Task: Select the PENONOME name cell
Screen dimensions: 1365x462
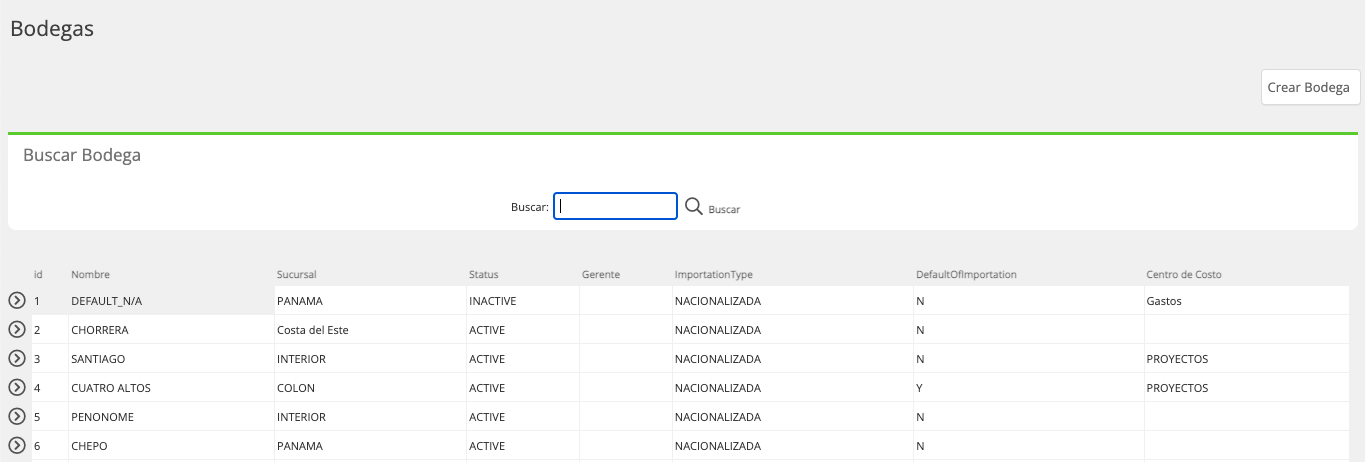Action: (x=170, y=417)
